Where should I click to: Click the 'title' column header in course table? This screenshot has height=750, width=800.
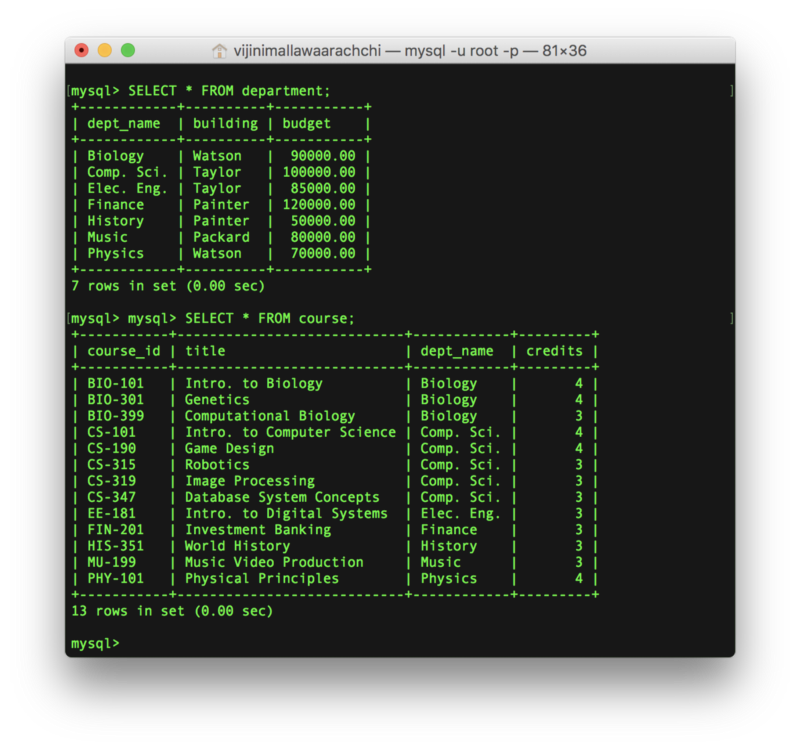coord(205,351)
